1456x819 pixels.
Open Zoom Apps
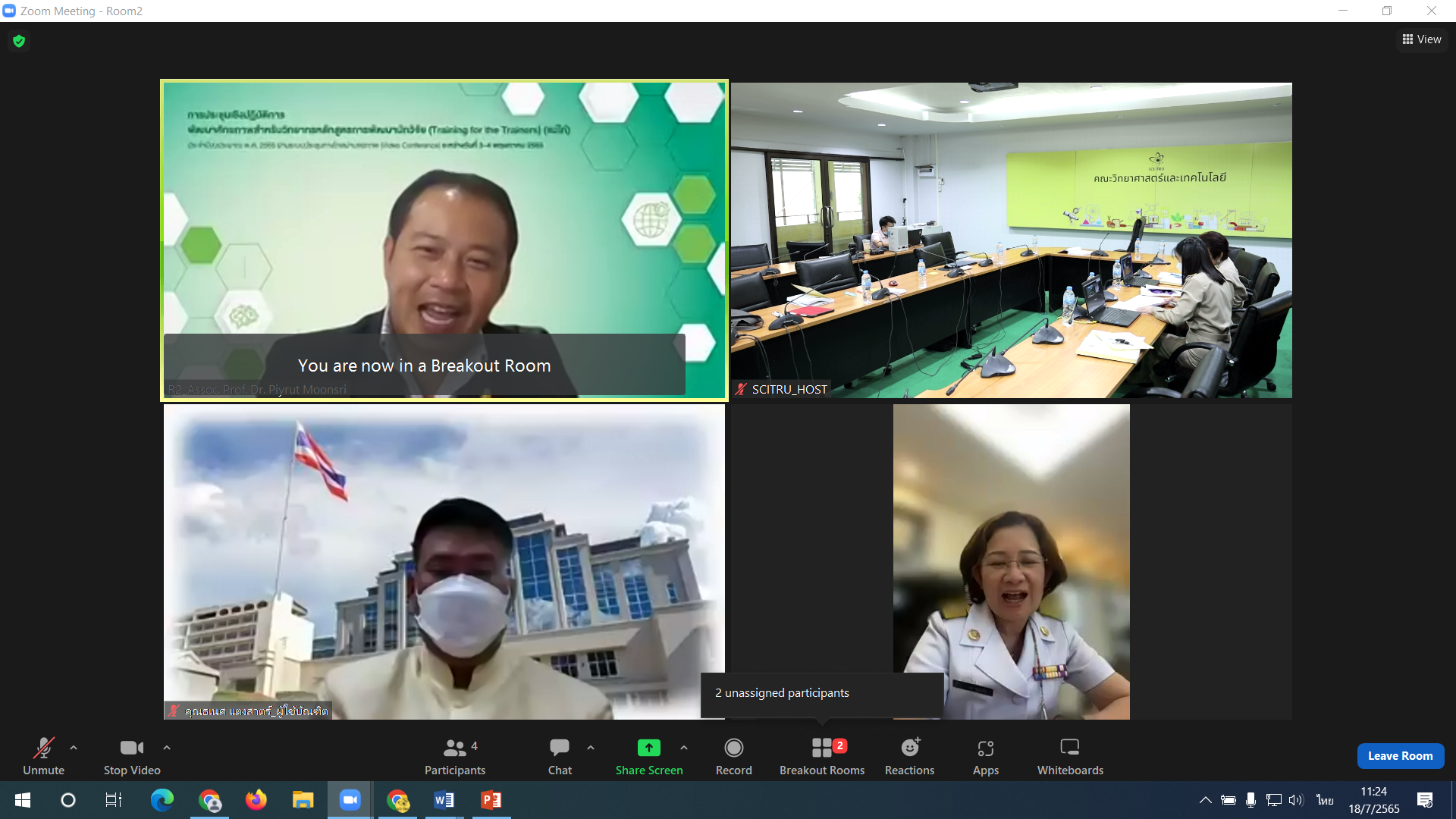click(985, 756)
